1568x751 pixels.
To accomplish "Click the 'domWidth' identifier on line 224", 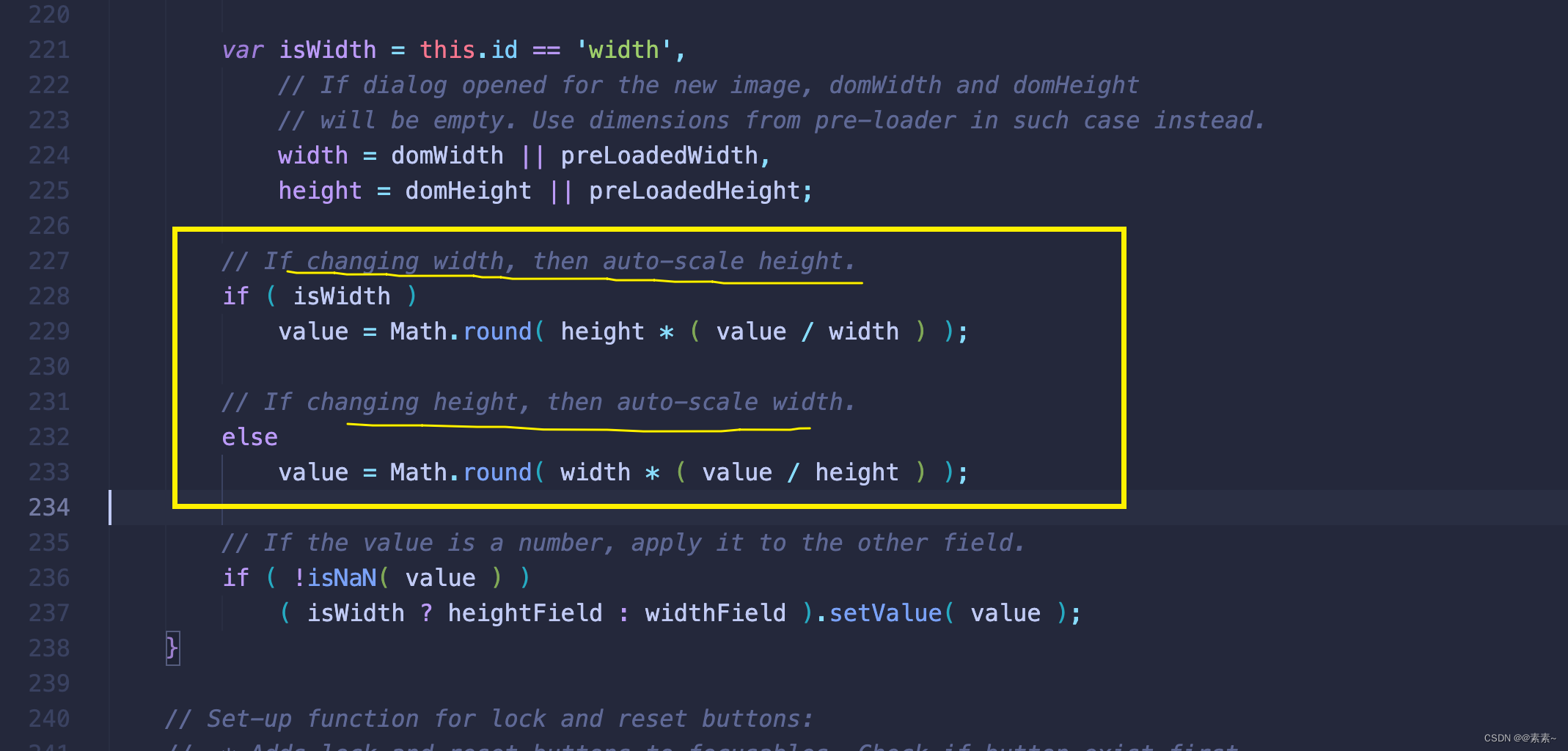I will (447, 155).
